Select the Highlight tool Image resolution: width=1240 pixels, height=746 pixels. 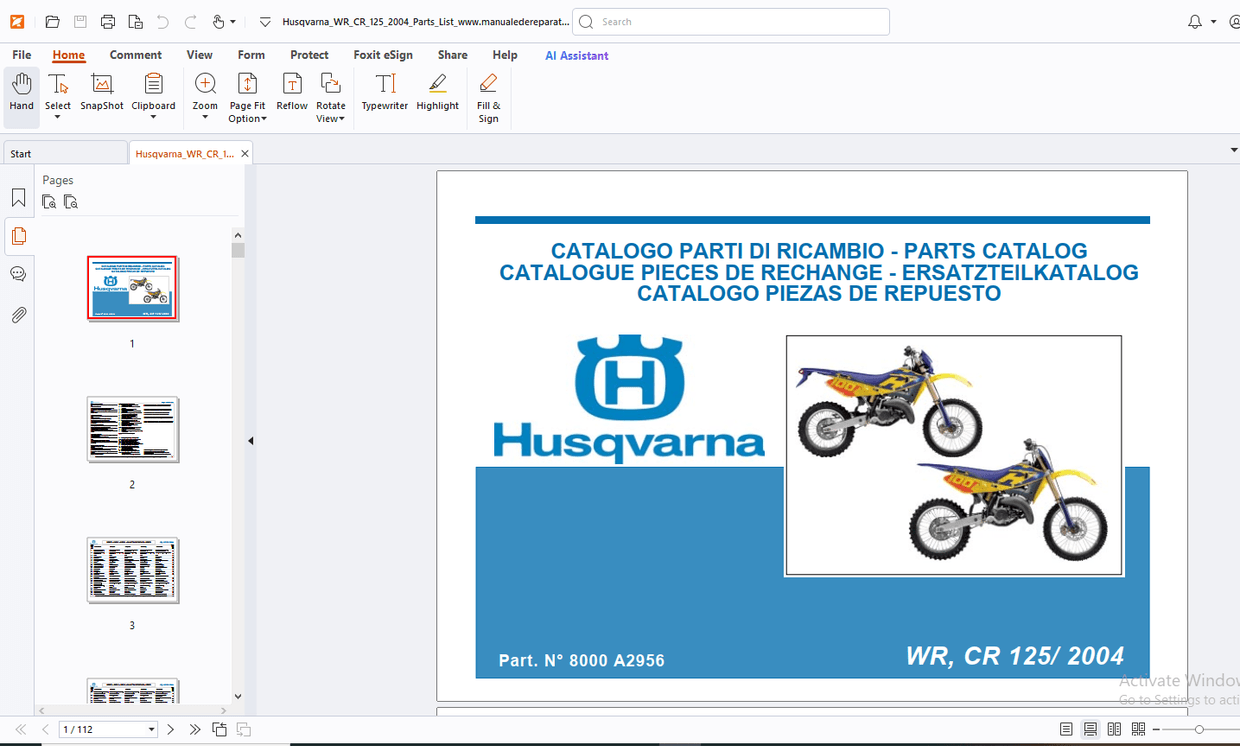(x=437, y=95)
